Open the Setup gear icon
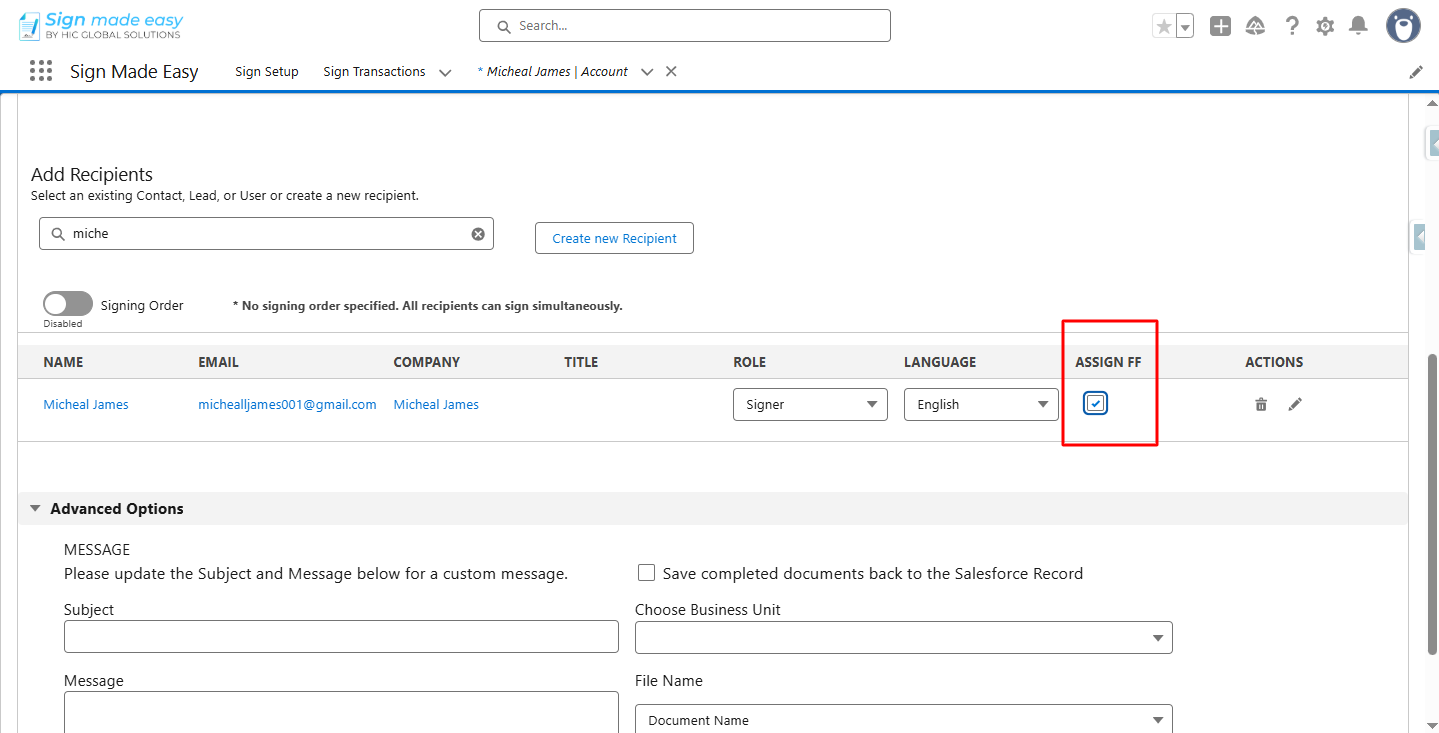1439x733 pixels. click(x=1325, y=27)
